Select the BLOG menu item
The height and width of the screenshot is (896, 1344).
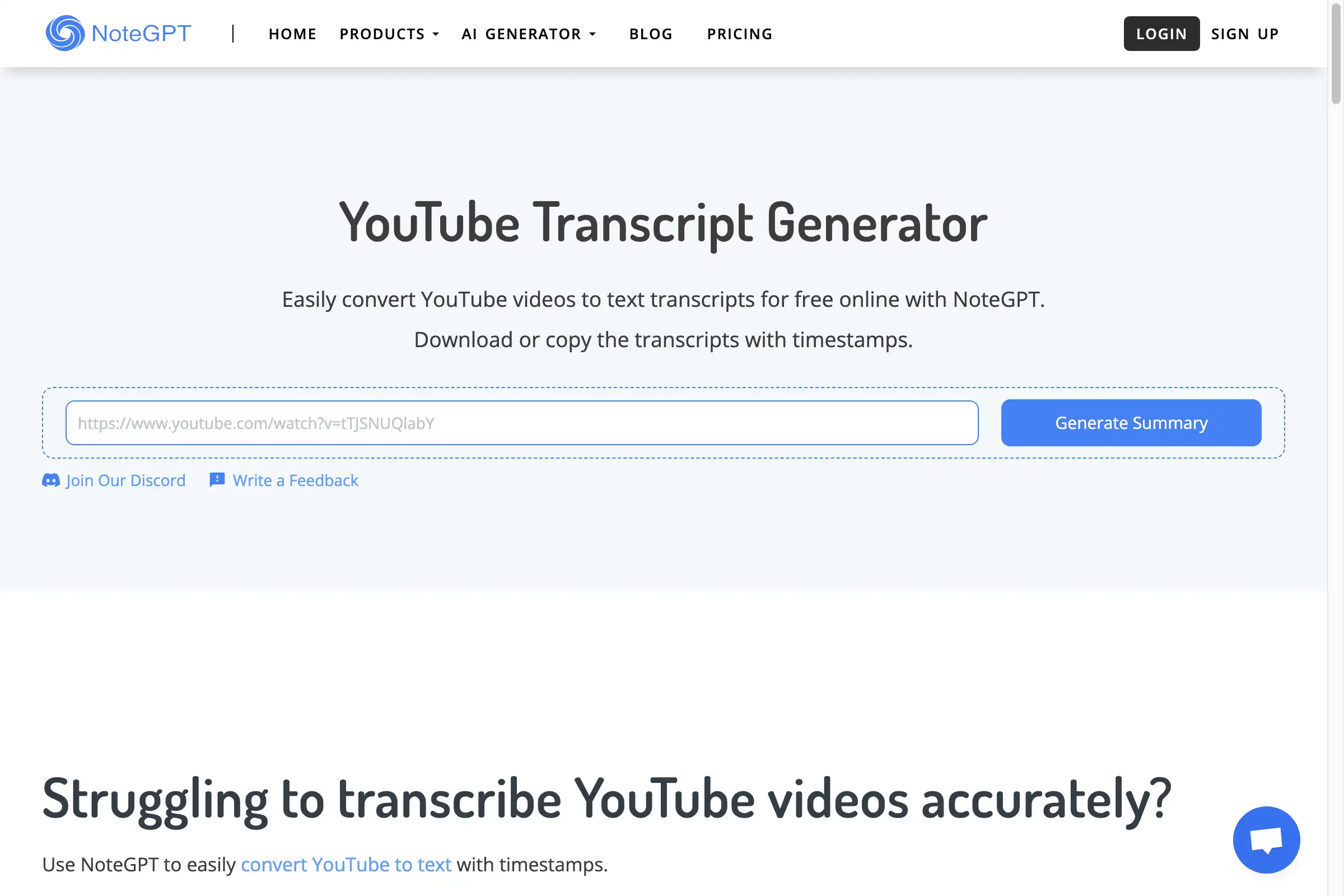tap(651, 33)
